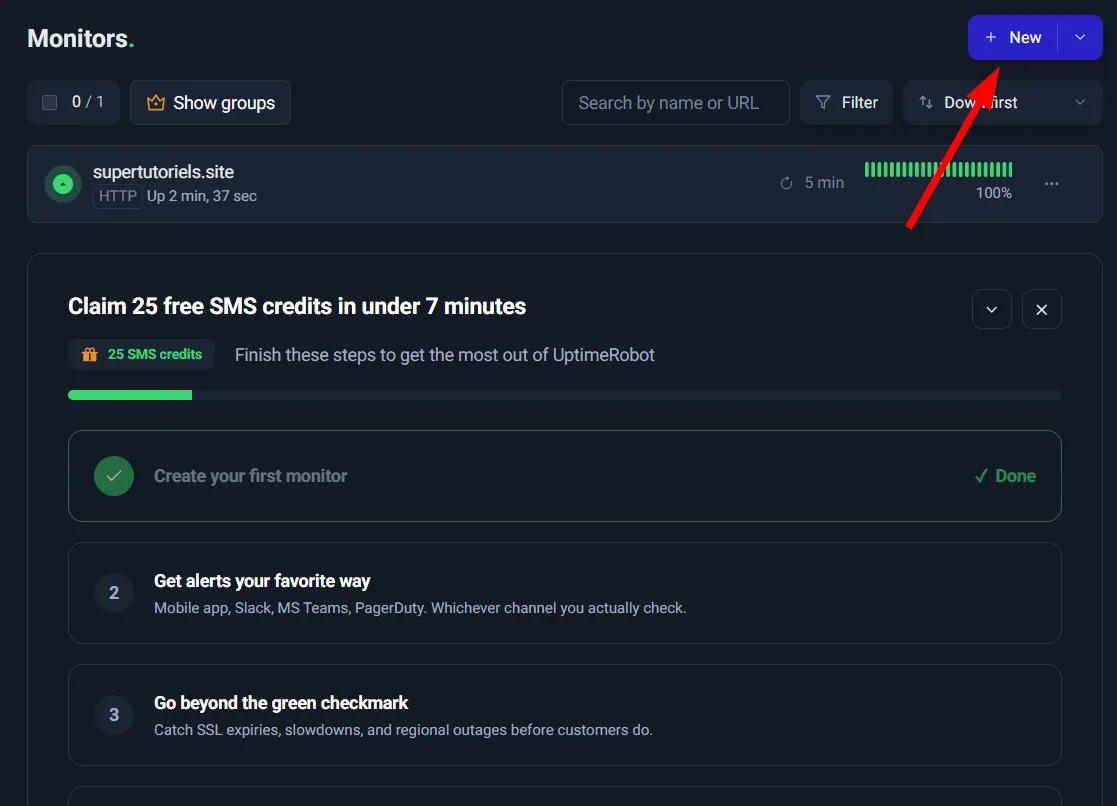Image resolution: width=1117 pixels, height=806 pixels.
Task: Open the dropdown arrow beside New
Action: (1080, 37)
